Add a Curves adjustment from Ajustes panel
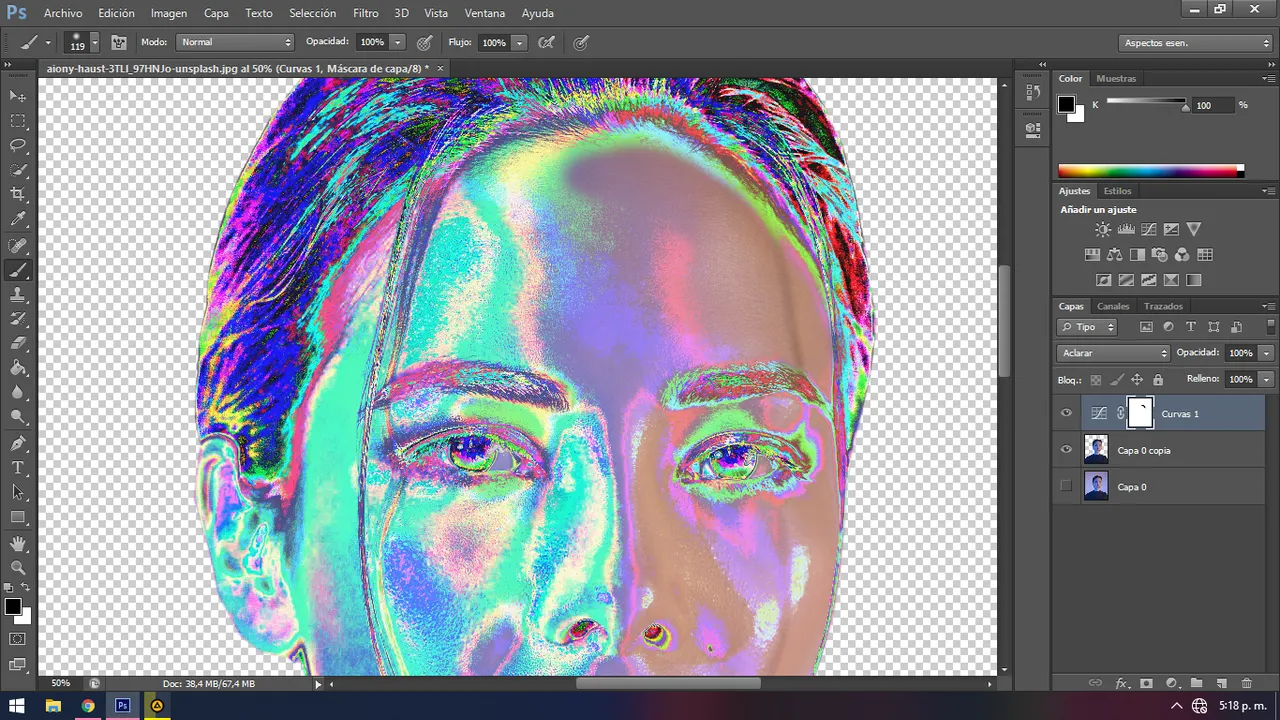1280x720 pixels. coord(1149,230)
